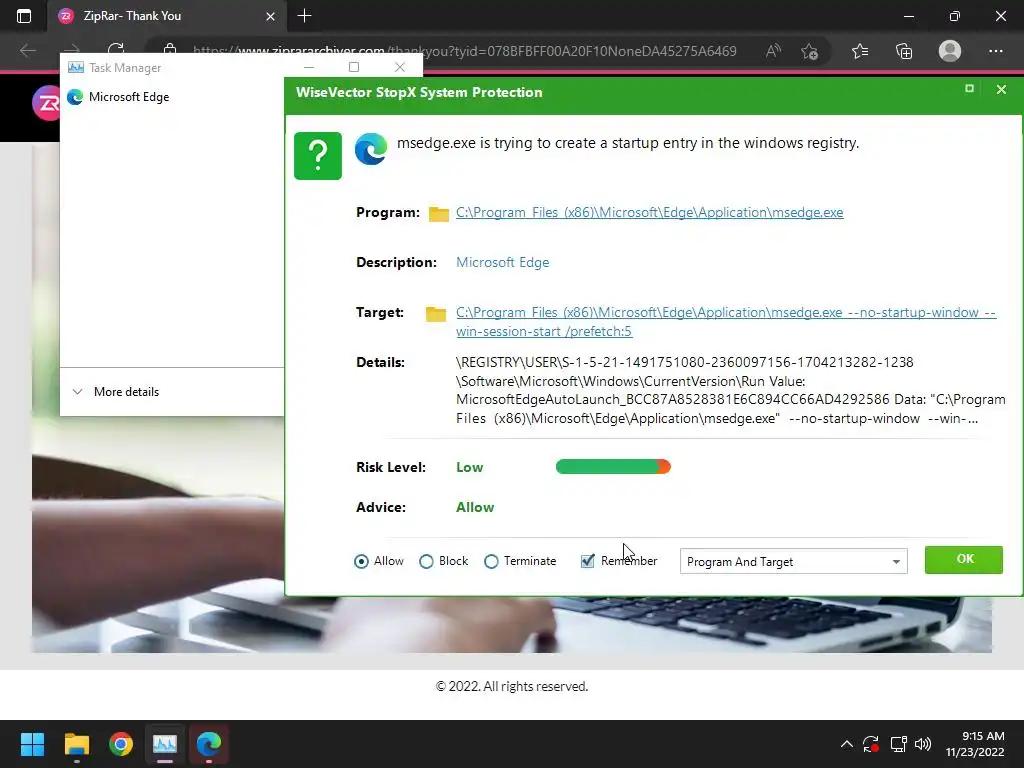Open the Edge profile avatar
The image size is (1024, 768).
point(950,51)
